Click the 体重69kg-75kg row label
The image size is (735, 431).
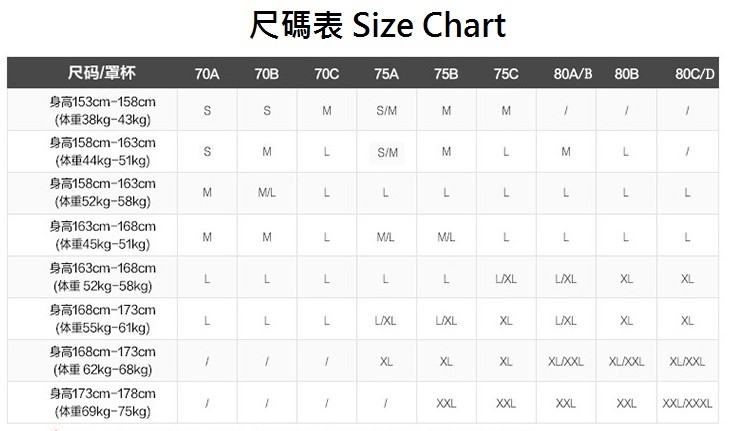[101, 411]
